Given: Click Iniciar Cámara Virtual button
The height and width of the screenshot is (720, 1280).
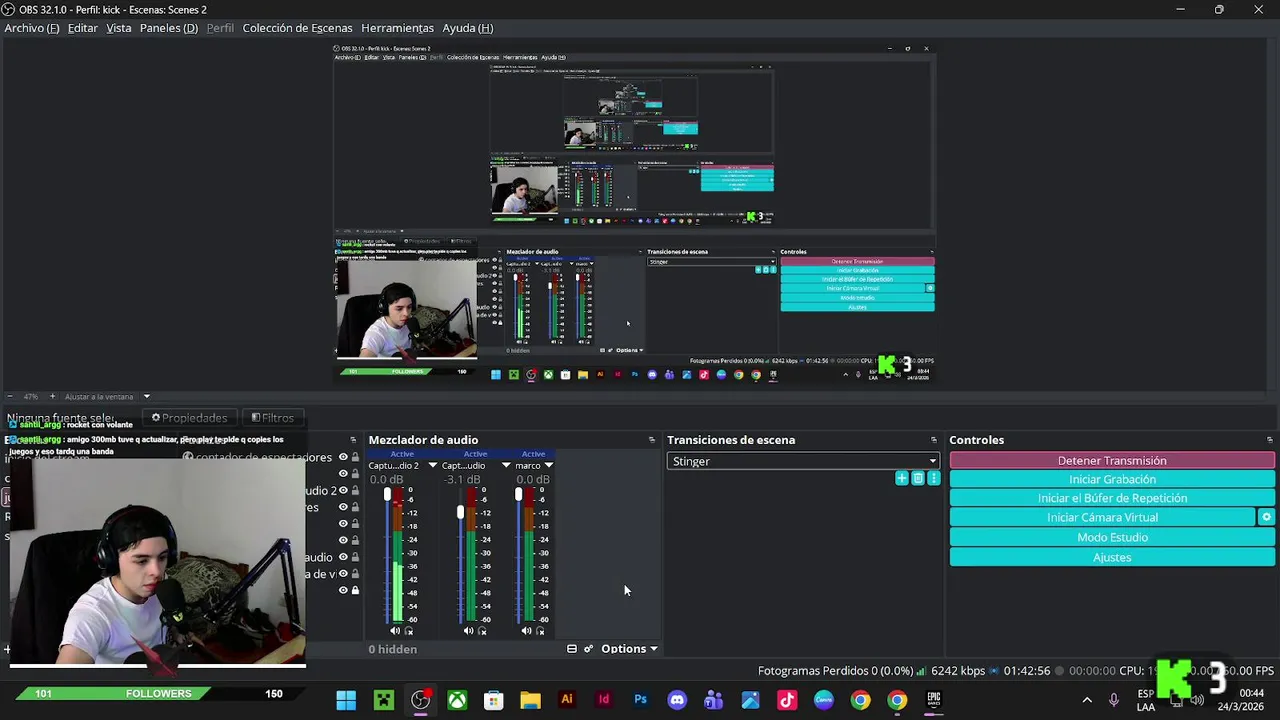Looking at the screenshot, I should click(x=1102, y=517).
